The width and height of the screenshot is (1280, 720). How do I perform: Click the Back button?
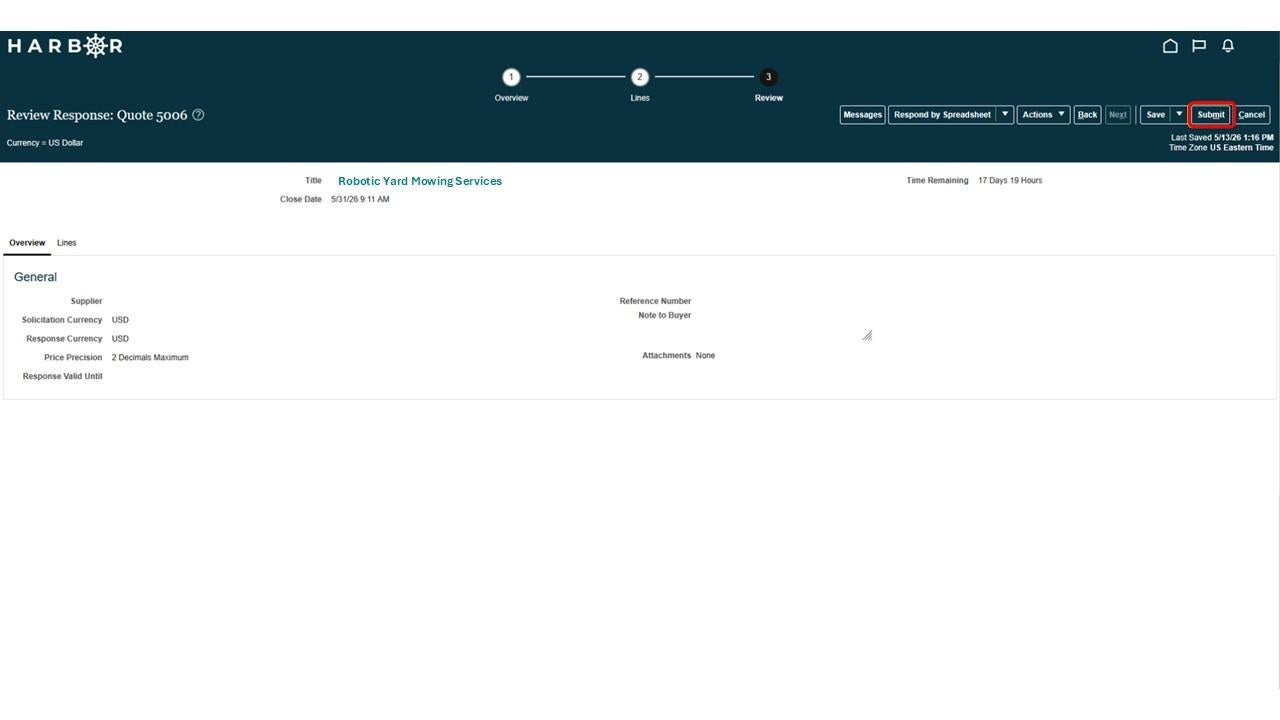click(1087, 115)
